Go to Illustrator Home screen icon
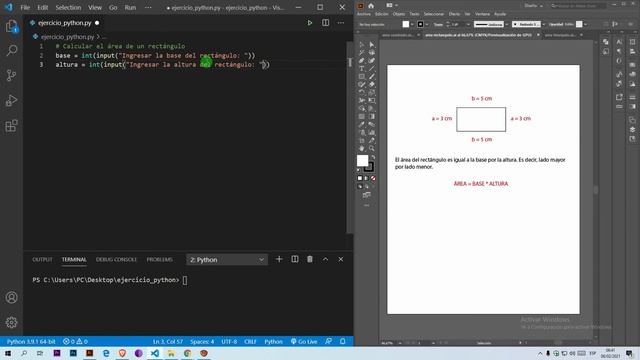The height and width of the screenshot is (360, 640). (x=371, y=6)
